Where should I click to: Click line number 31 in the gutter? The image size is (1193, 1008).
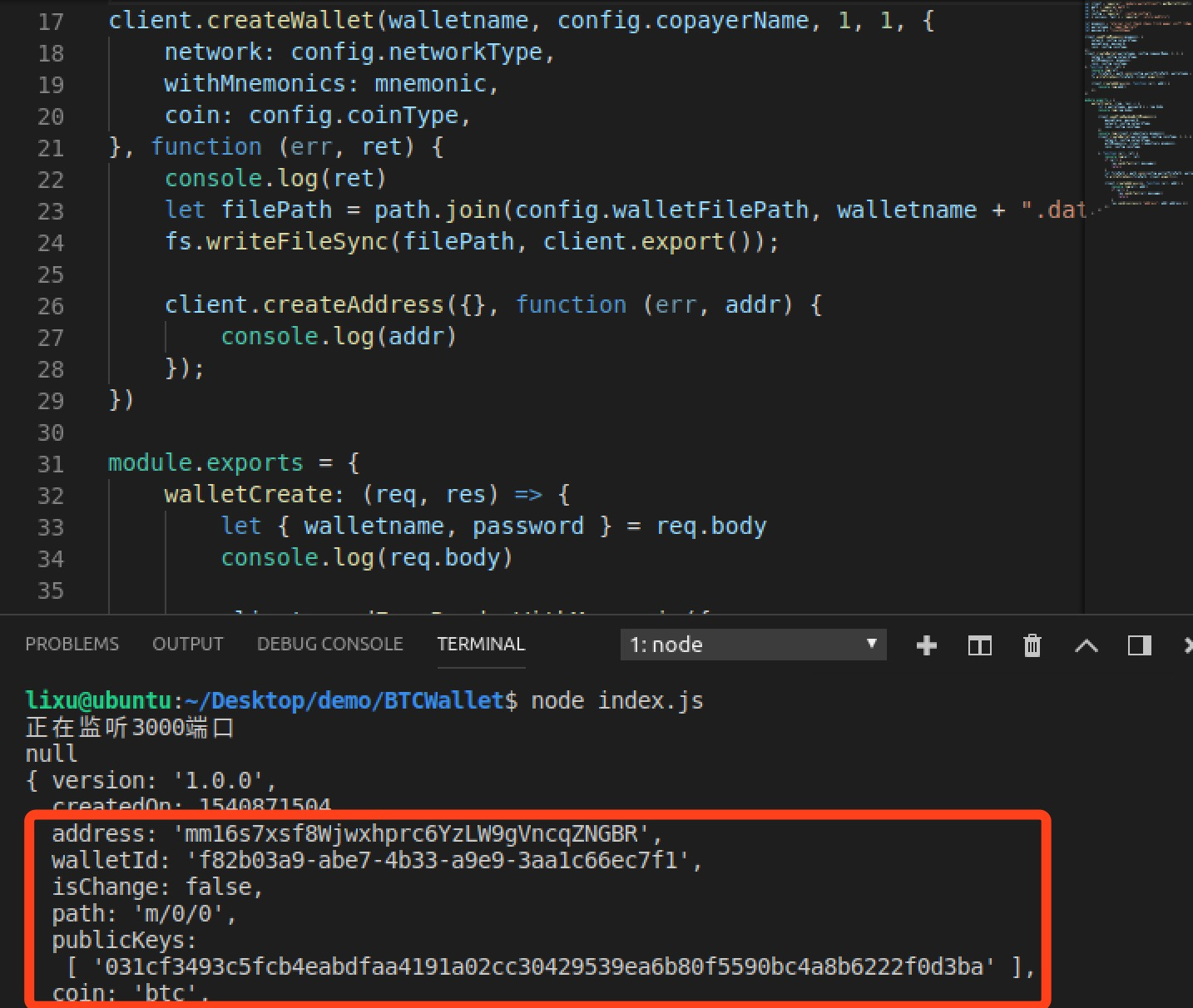click(51, 464)
